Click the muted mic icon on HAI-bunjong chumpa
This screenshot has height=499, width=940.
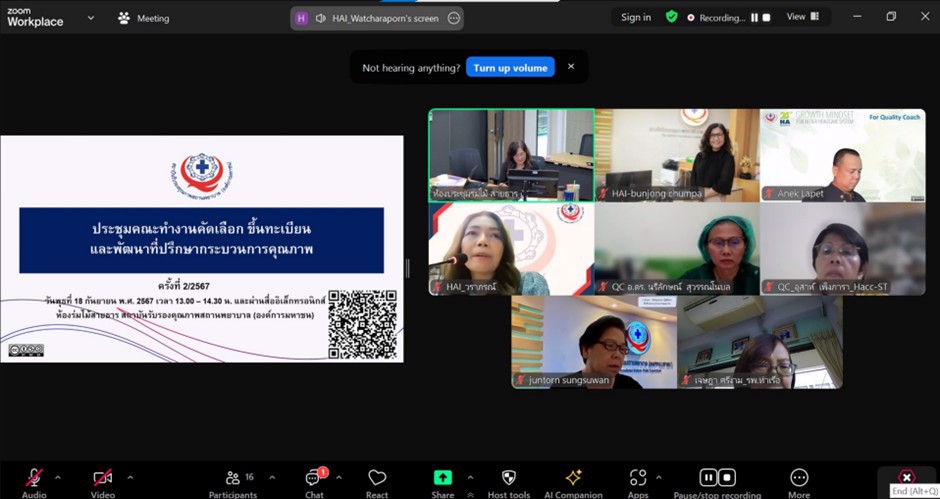click(x=603, y=194)
